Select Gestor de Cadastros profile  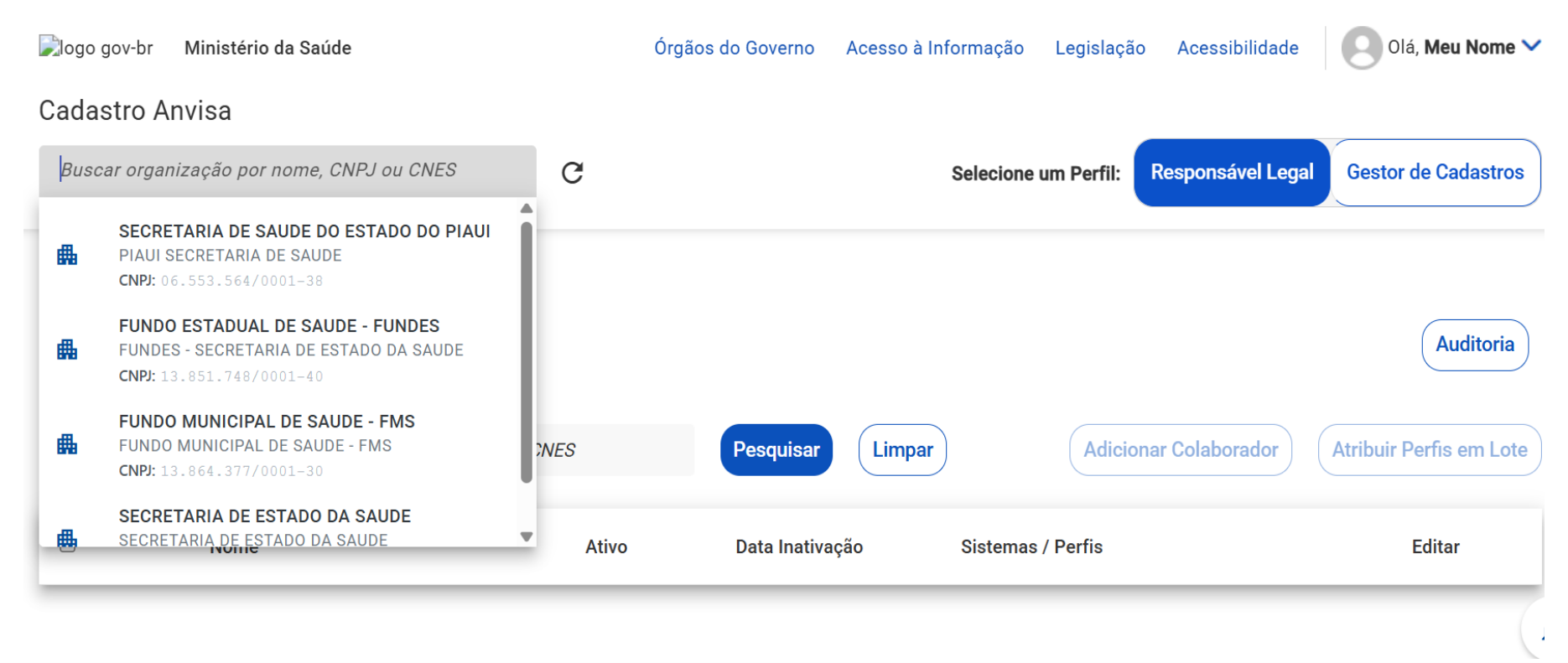point(1436,173)
